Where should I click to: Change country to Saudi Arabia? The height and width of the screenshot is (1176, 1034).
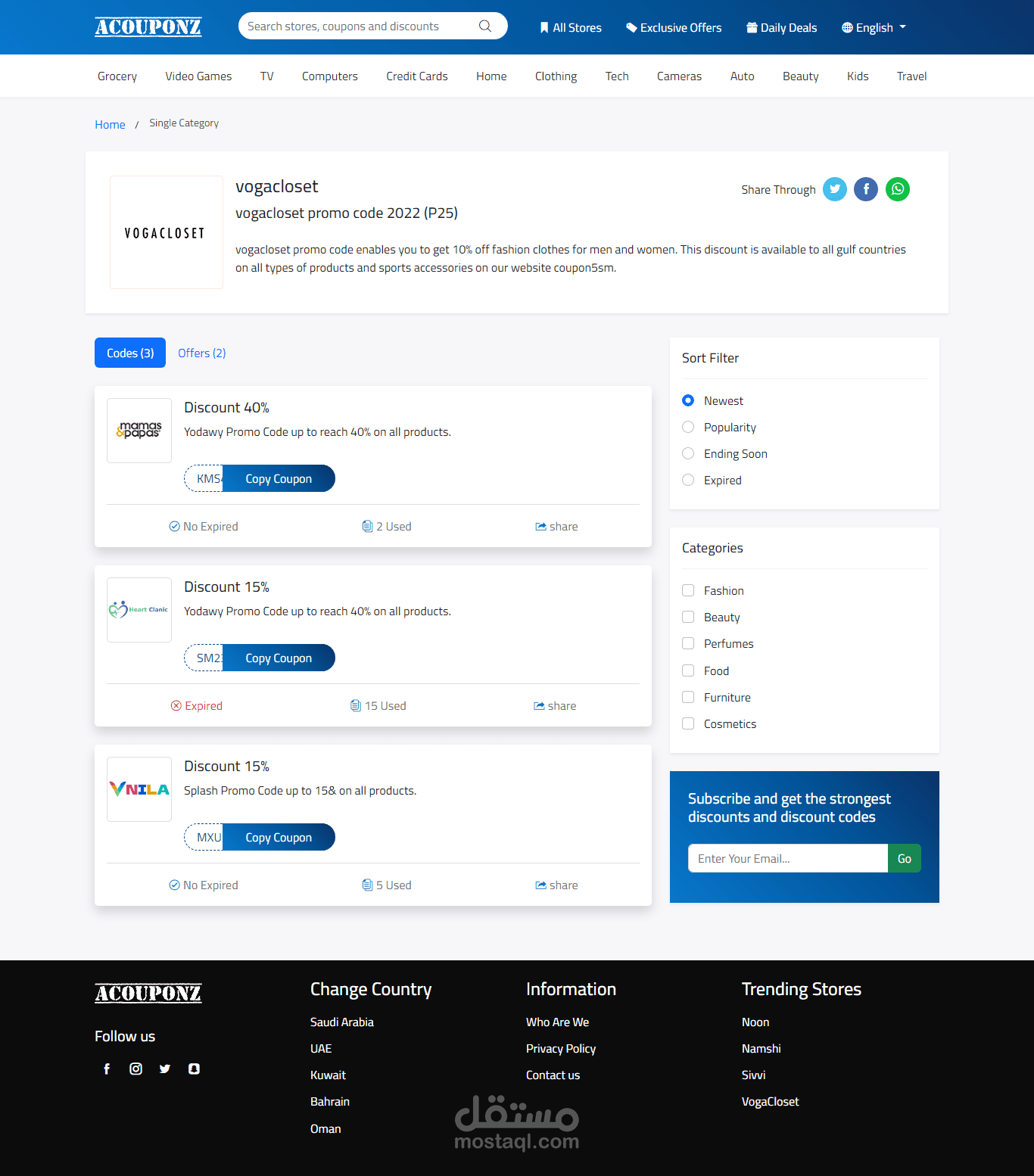pyautogui.click(x=342, y=1022)
